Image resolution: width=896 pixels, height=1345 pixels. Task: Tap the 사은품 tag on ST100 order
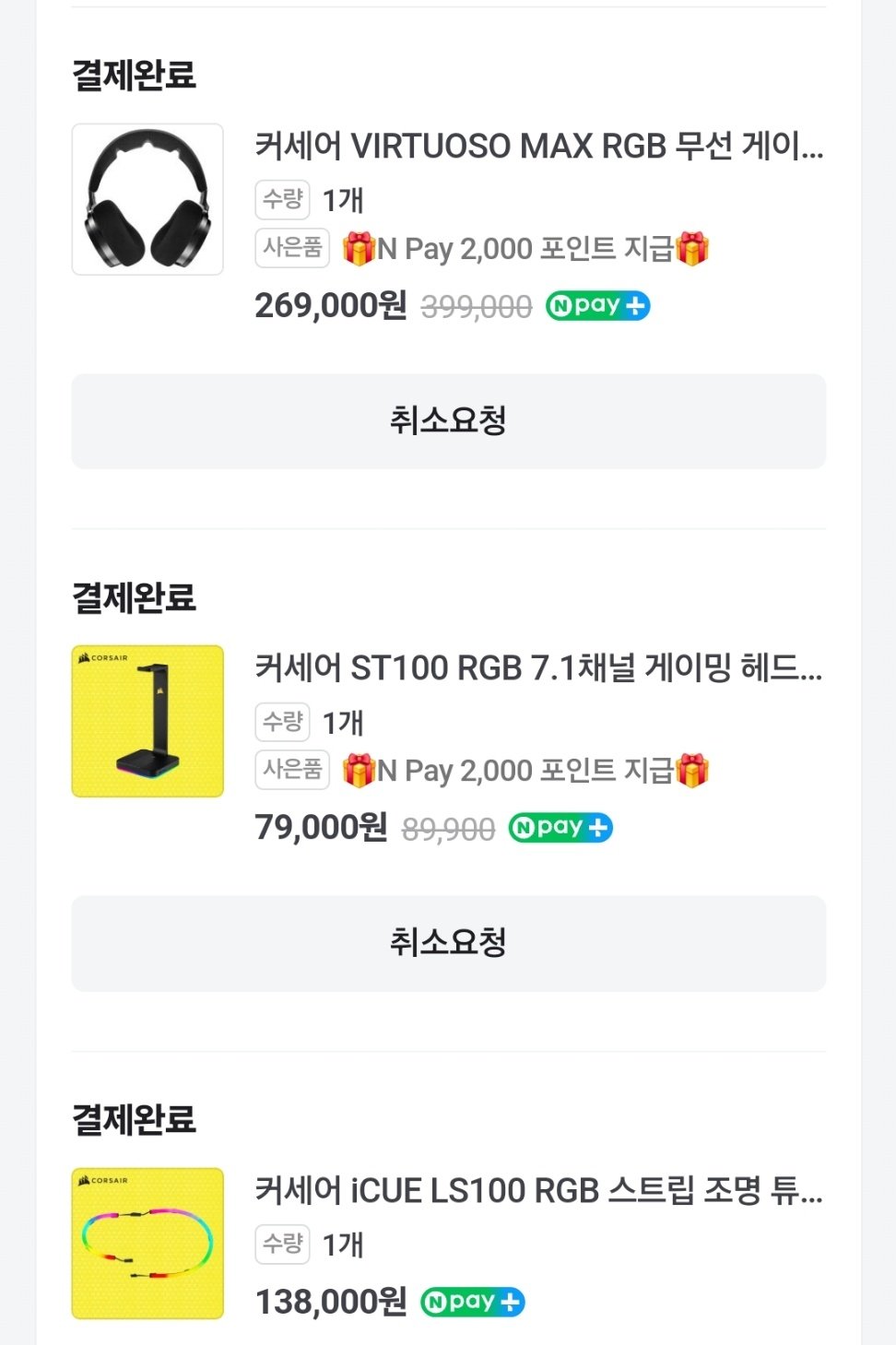(x=292, y=770)
